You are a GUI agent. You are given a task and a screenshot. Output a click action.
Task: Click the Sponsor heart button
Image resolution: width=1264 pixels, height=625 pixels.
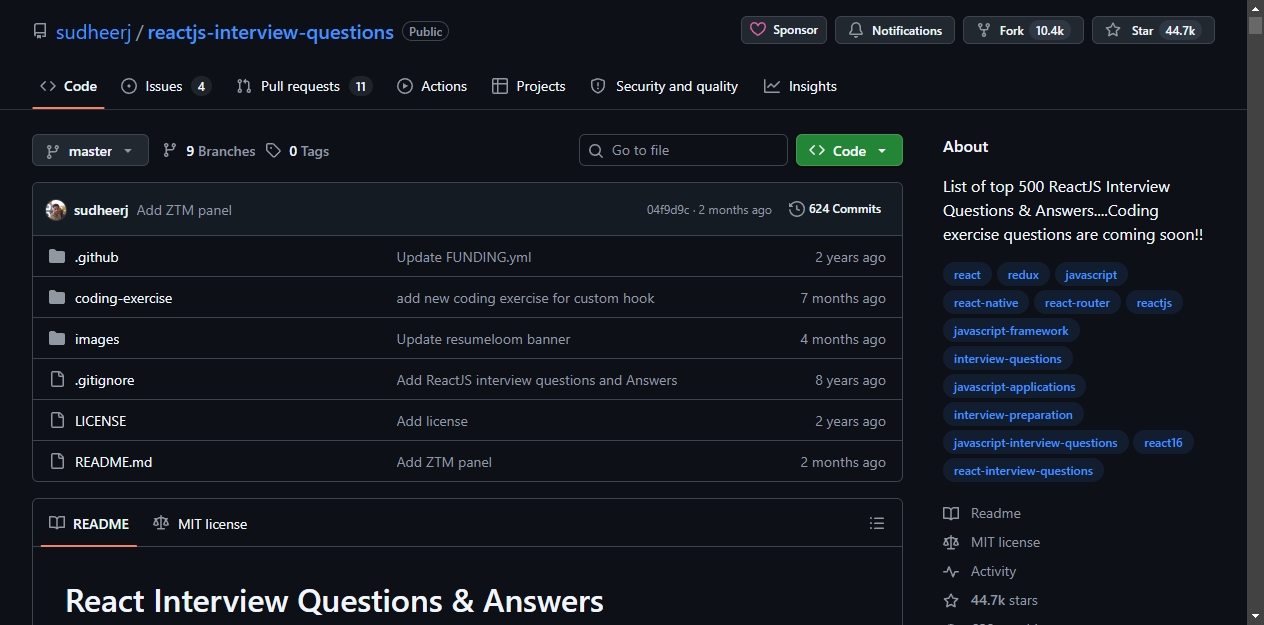(x=784, y=30)
